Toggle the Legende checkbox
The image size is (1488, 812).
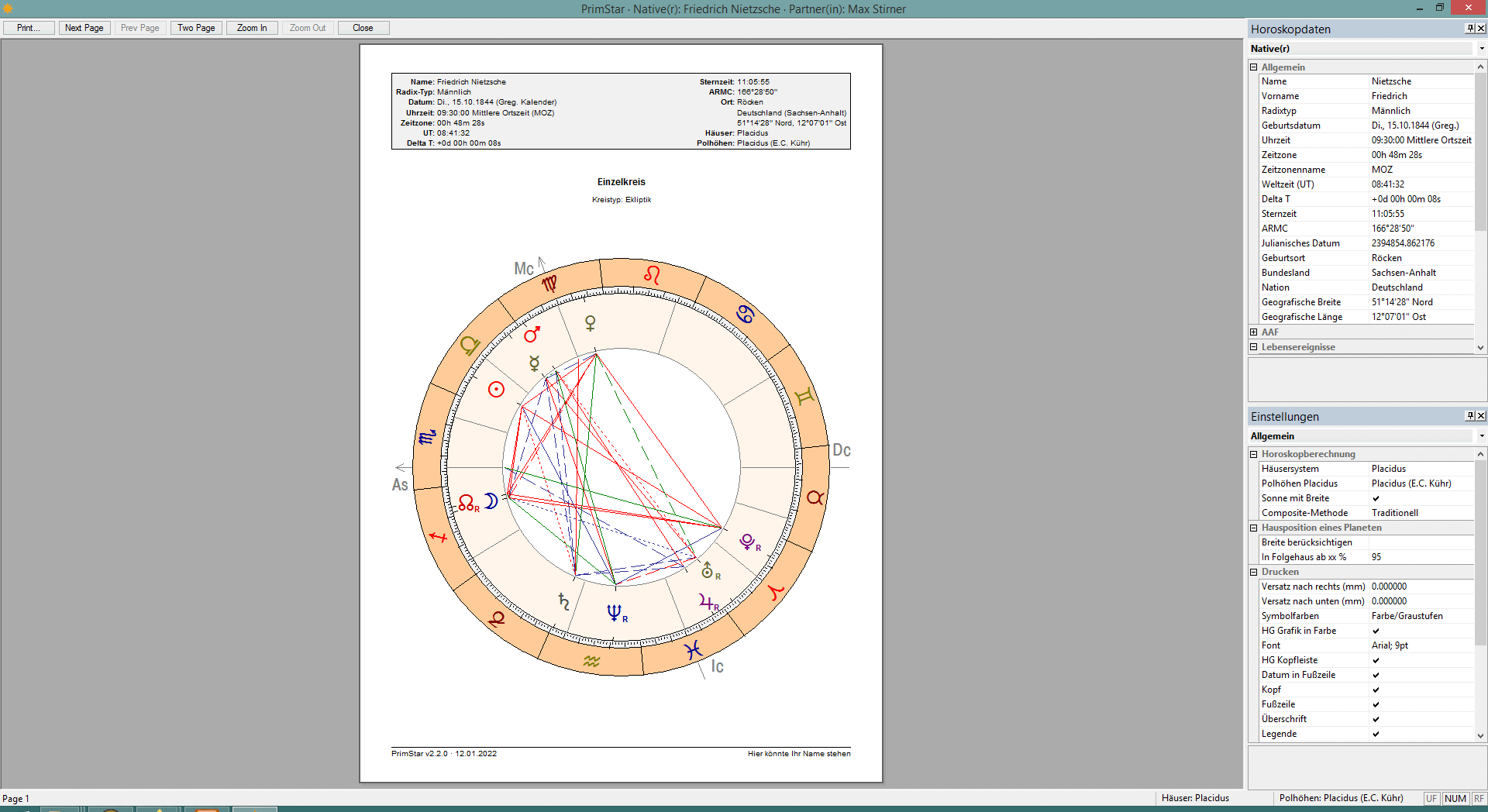(1376, 734)
